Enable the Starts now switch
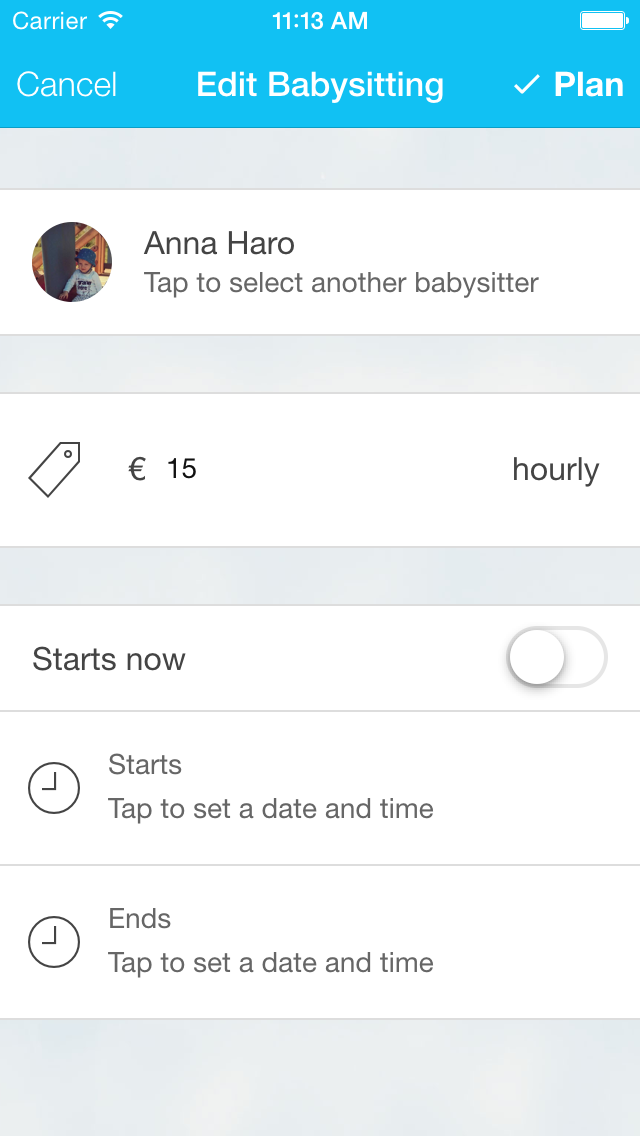640x1136 pixels. (557, 658)
